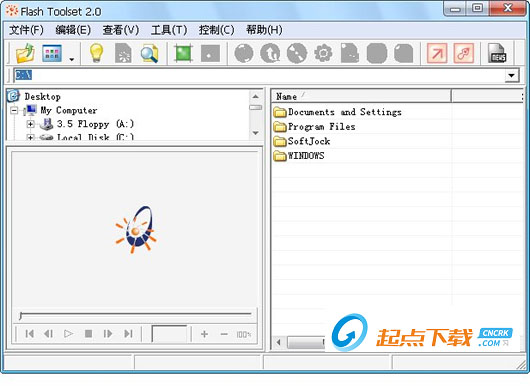Screen dimensions: 530x390
Task: Click the Stop button
Action: coord(89,334)
